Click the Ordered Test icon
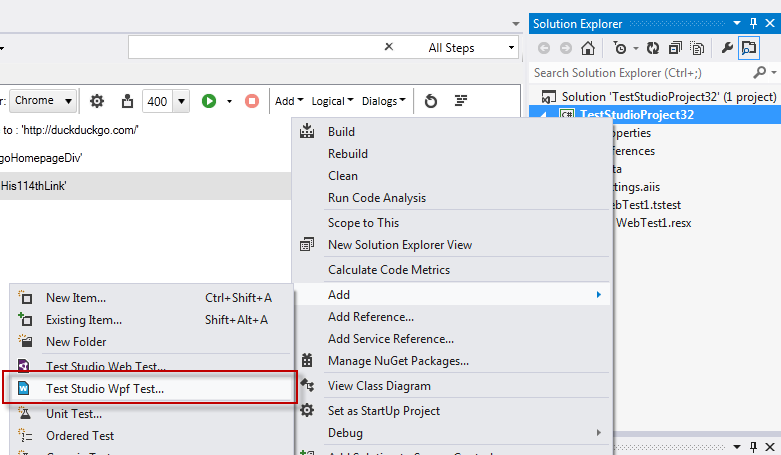Viewport: 781px width, 455px height. 25,436
